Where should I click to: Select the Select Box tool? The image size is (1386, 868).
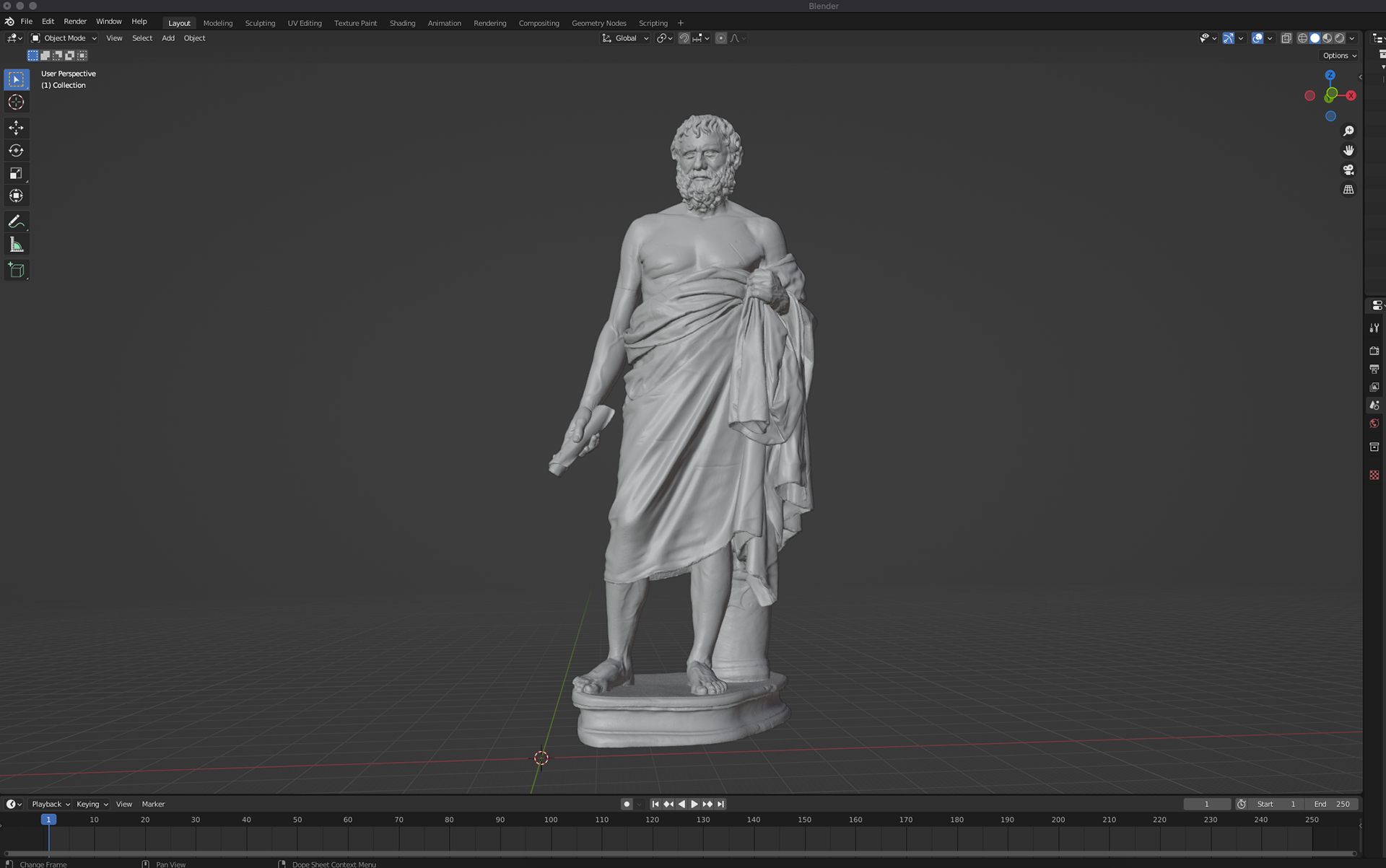click(x=16, y=79)
